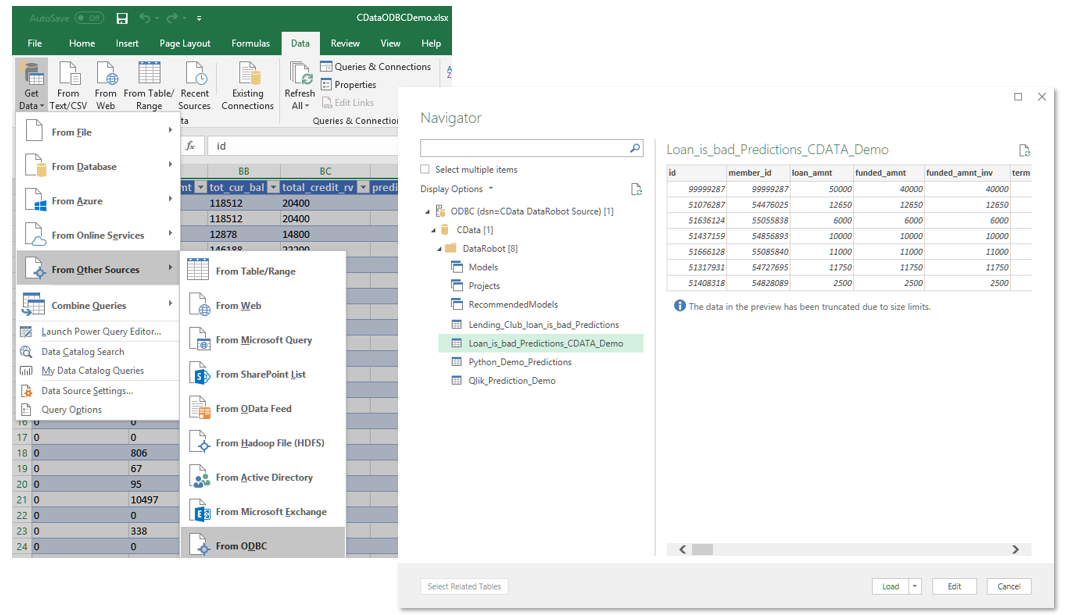The height and width of the screenshot is (615, 1070).
Task: Click the Edit button in Navigator
Action: click(954, 586)
